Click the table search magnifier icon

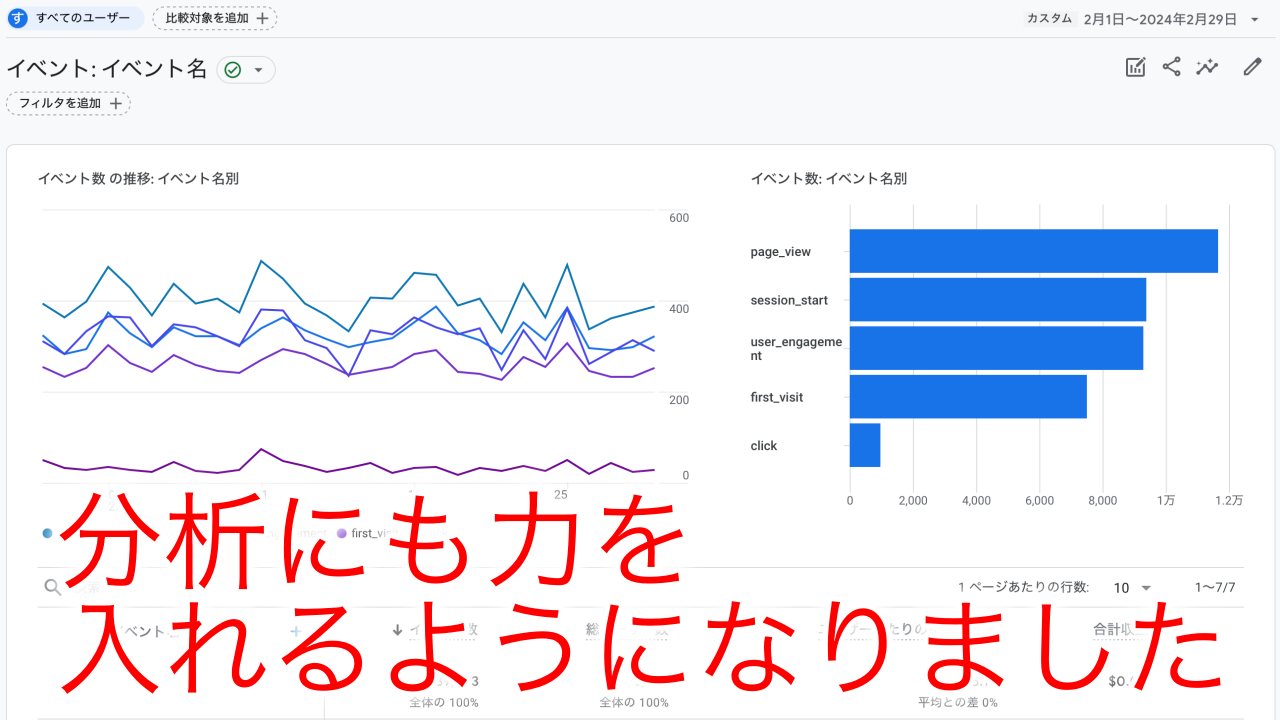pos(53,587)
